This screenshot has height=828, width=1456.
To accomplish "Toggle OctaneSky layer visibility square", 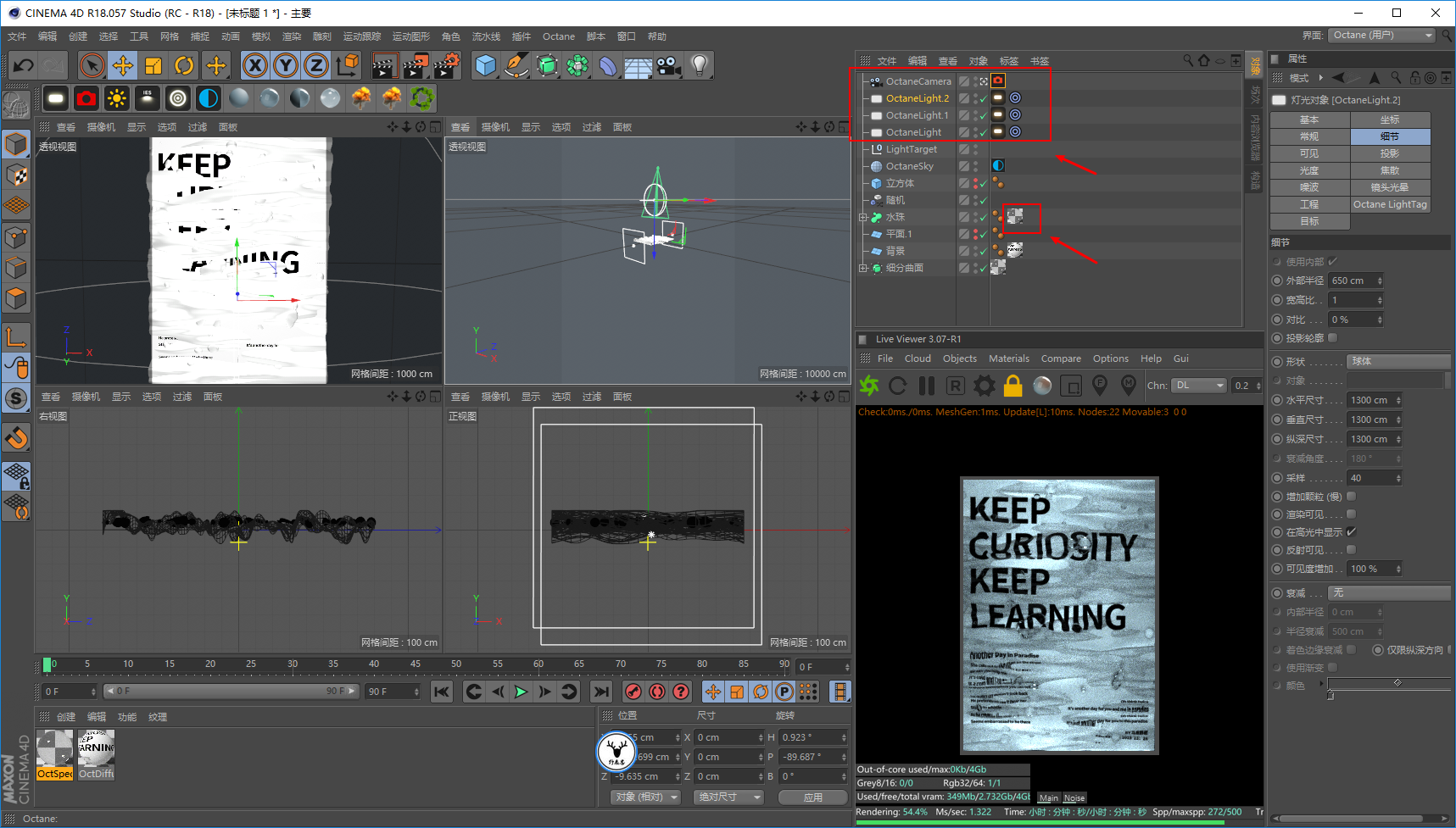I will click(964, 166).
